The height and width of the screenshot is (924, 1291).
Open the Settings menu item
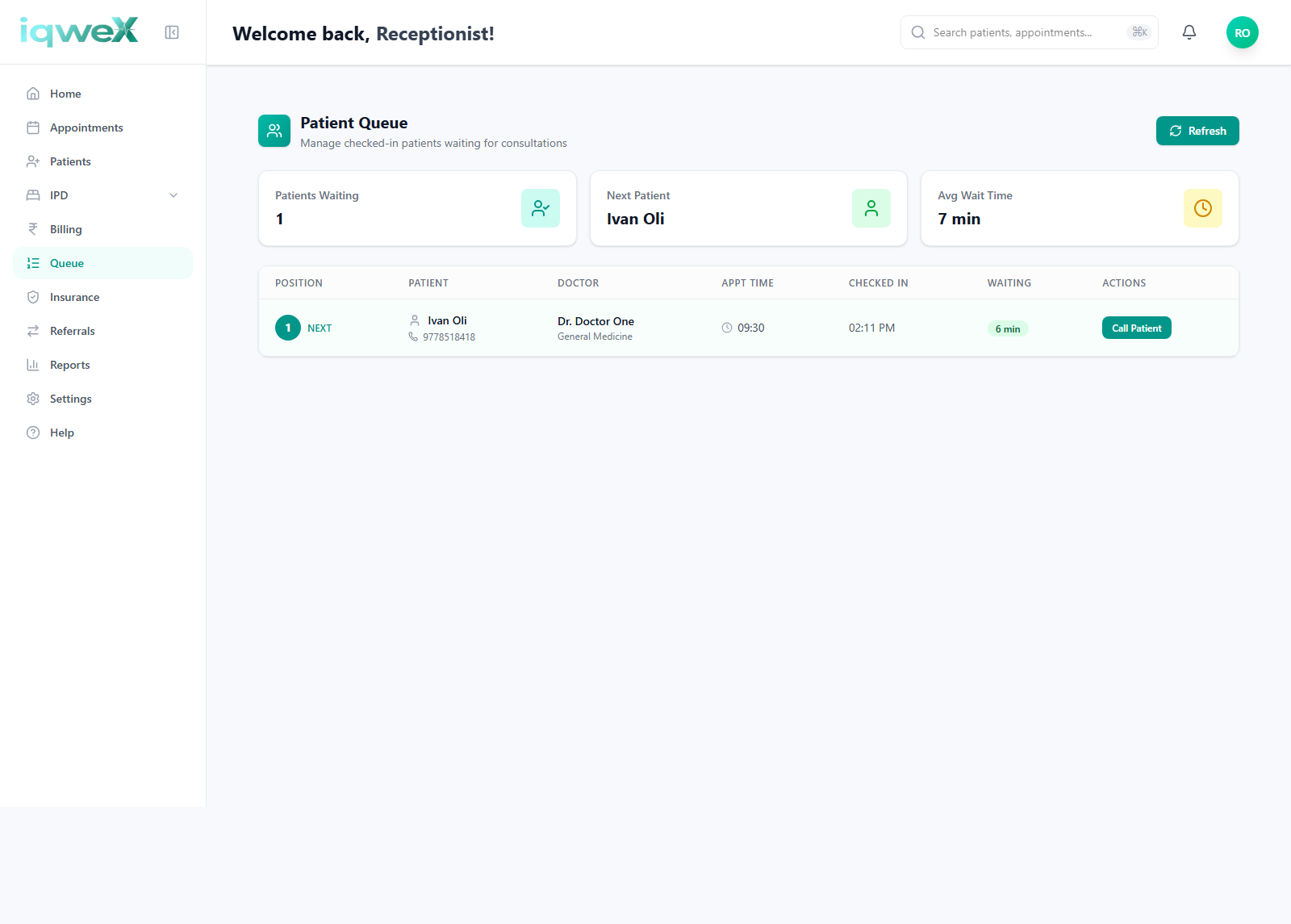[x=103, y=399]
